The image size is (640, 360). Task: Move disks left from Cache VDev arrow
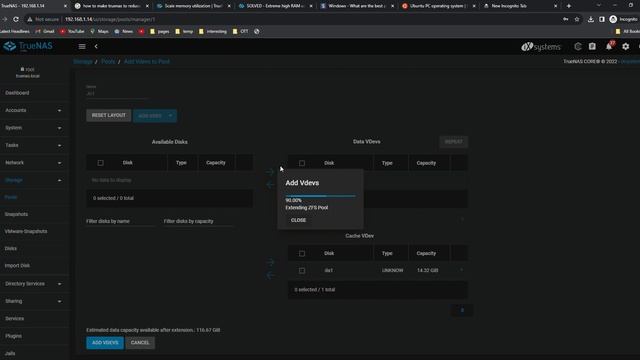click(270, 276)
